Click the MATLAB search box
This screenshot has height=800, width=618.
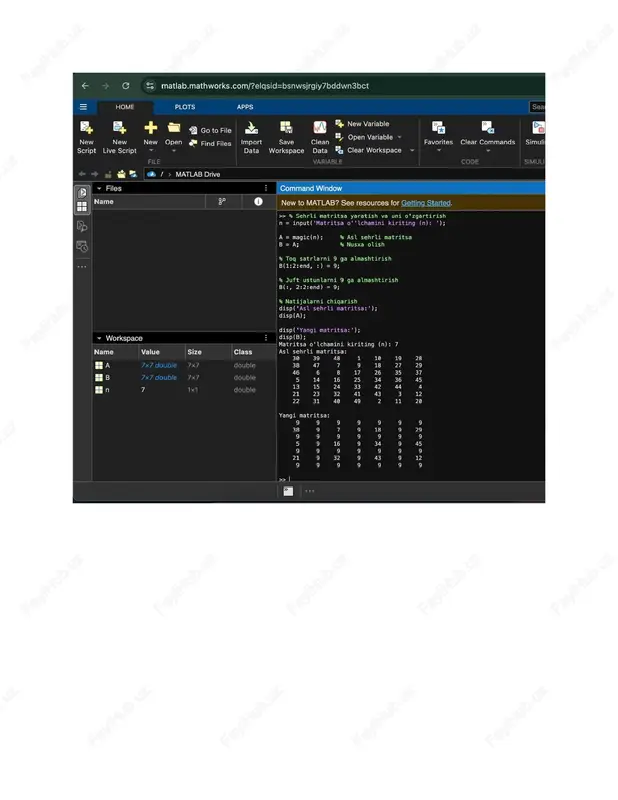tap(537, 107)
